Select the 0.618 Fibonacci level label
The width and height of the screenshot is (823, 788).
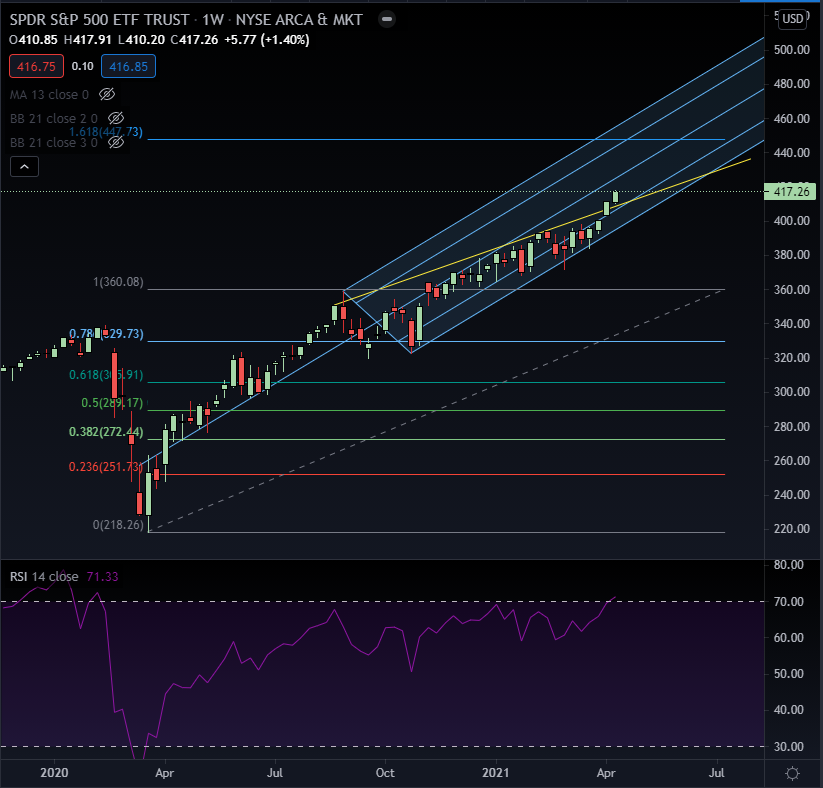coord(106,375)
